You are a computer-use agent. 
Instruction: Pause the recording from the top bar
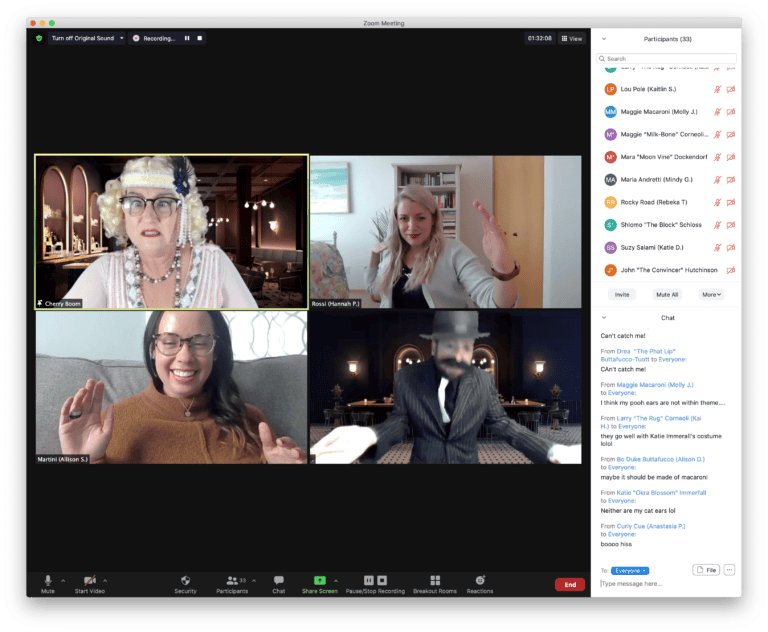[x=187, y=38]
